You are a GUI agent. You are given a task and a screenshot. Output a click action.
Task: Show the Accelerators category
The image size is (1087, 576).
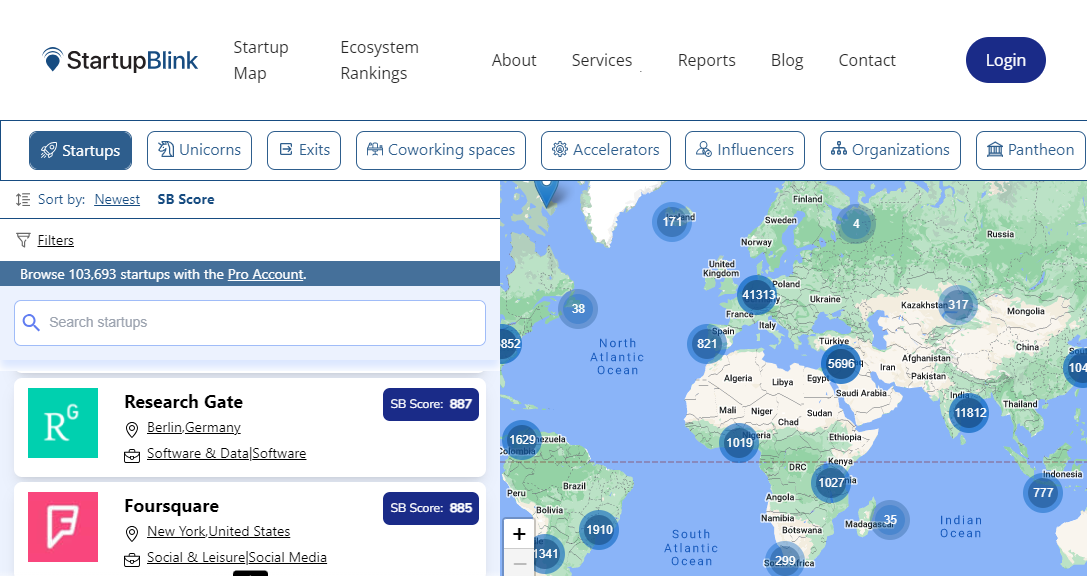[x=606, y=151]
